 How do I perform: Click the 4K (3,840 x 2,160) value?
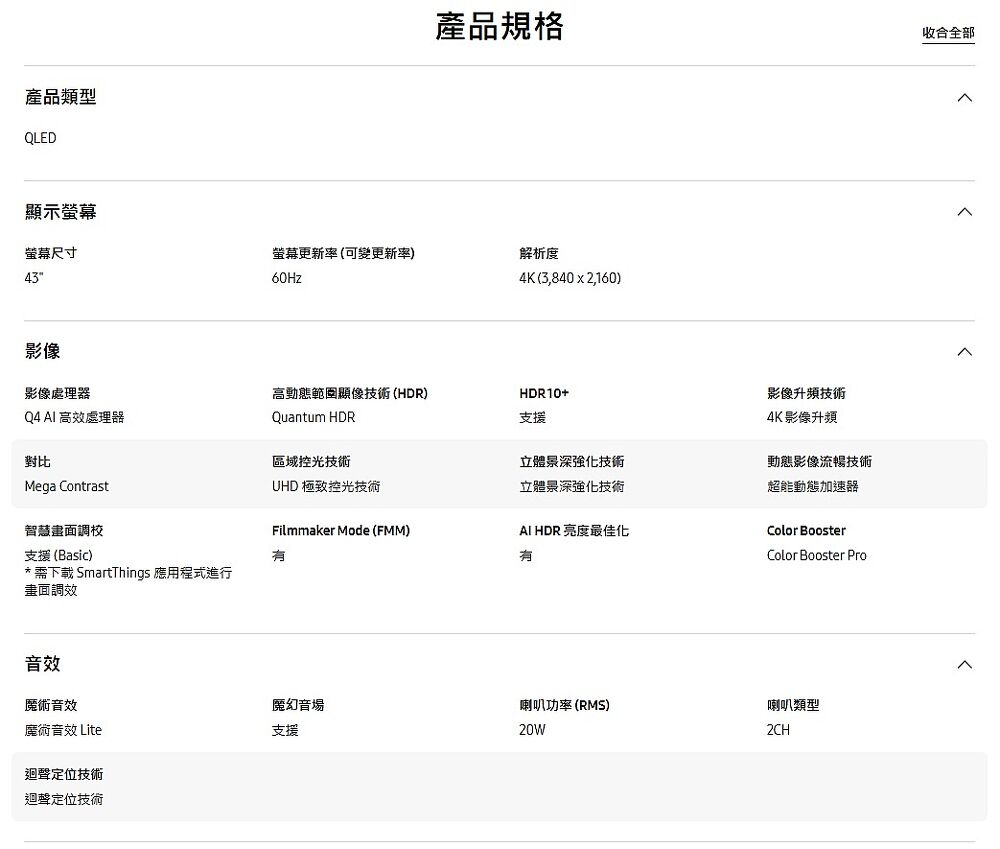click(x=570, y=277)
